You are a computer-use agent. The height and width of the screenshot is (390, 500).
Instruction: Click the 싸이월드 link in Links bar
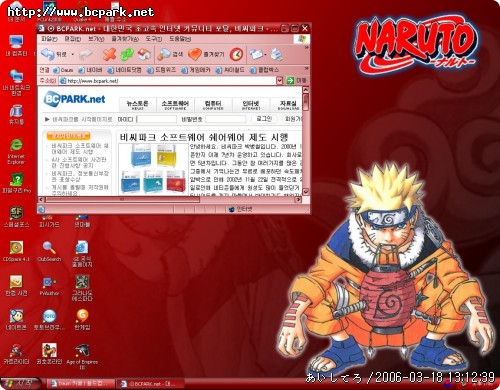pyautogui.click(x=230, y=70)
